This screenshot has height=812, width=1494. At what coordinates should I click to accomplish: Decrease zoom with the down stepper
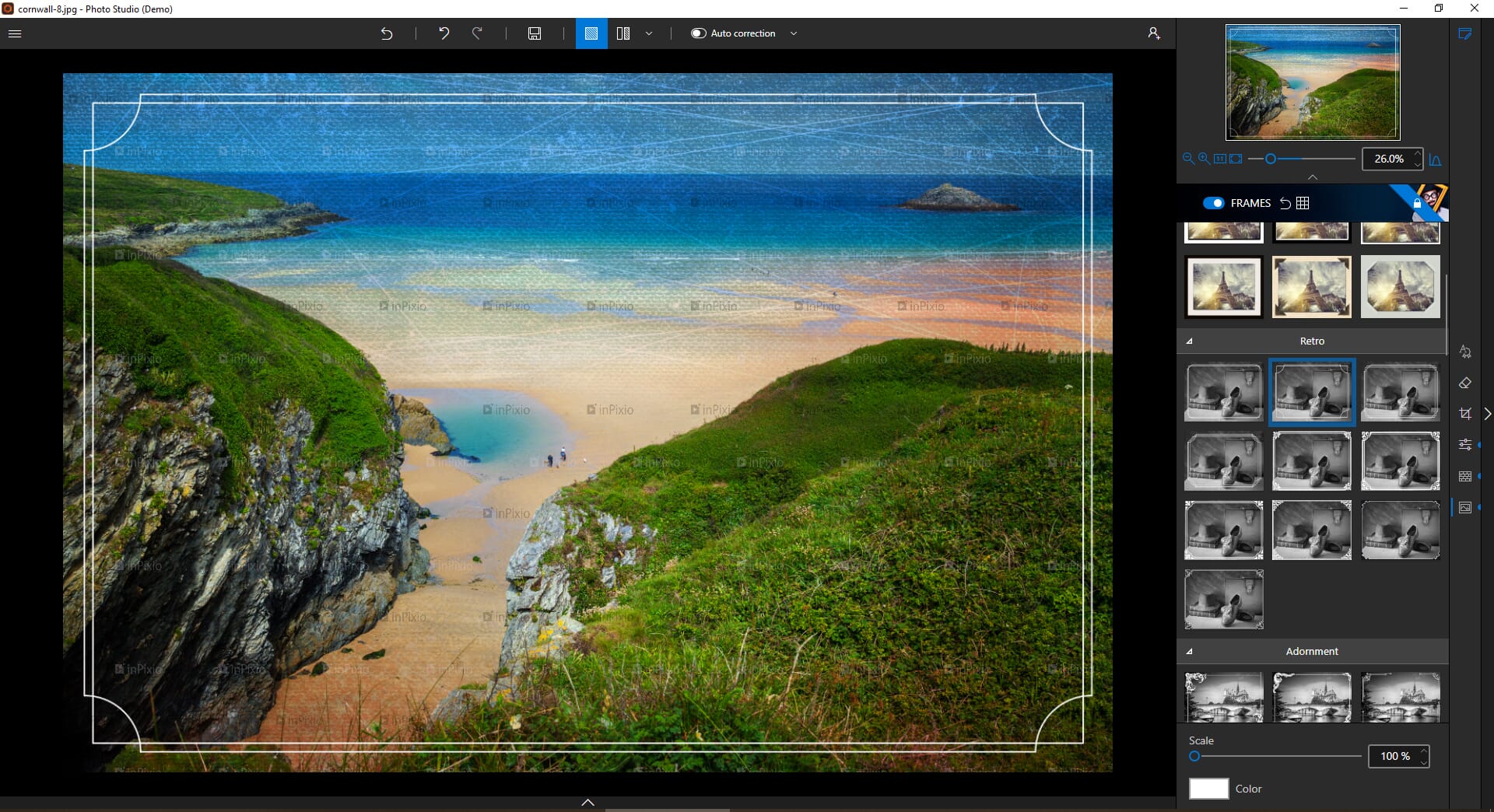1419,164
